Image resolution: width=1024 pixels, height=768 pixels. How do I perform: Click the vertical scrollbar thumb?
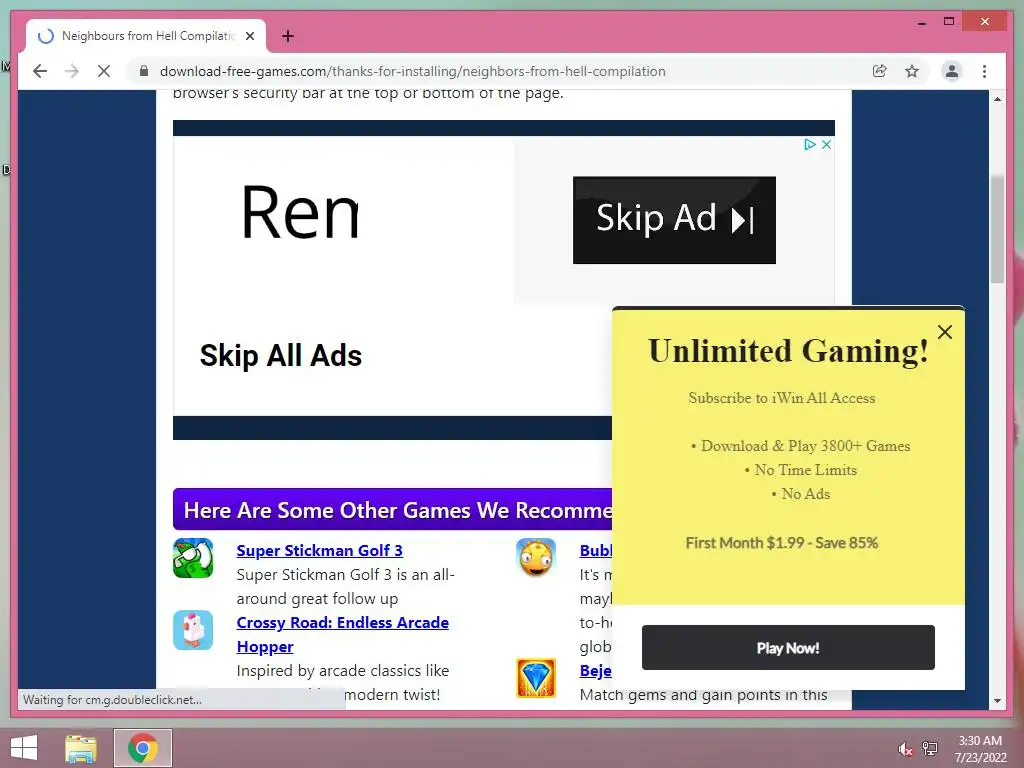click(x=997, y=229)
